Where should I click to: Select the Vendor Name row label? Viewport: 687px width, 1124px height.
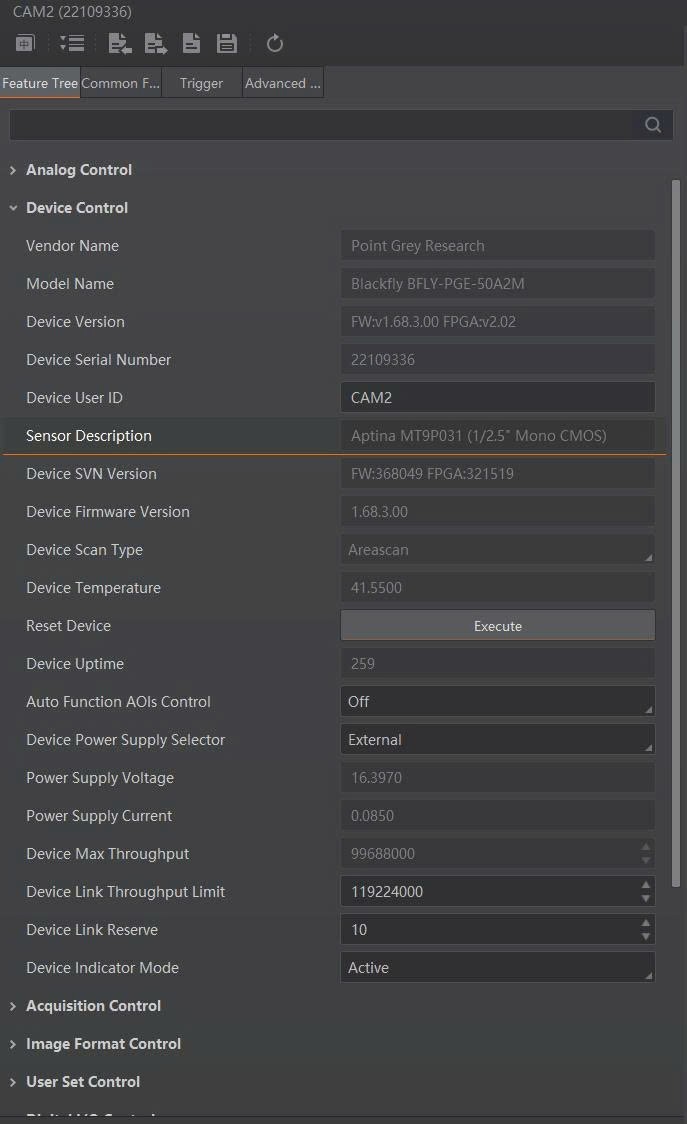coord(72,246)
